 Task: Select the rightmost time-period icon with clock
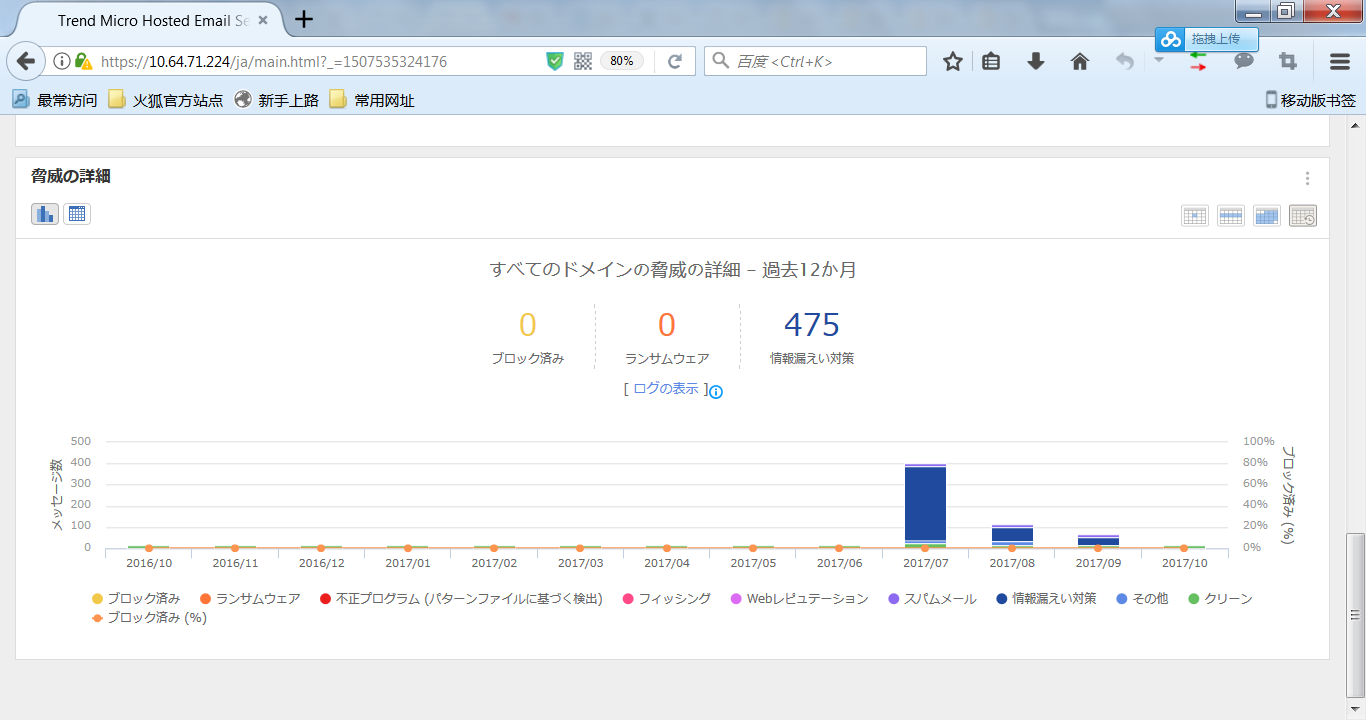coord(1303,216)
